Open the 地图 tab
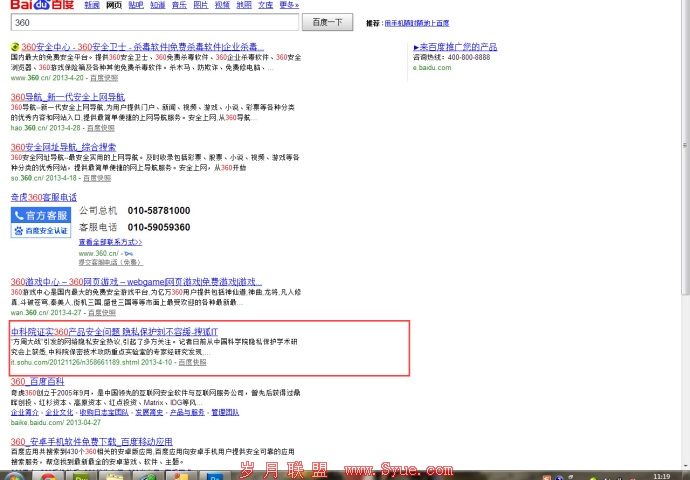The image size is (690, 480). click(x=244, y=5)
